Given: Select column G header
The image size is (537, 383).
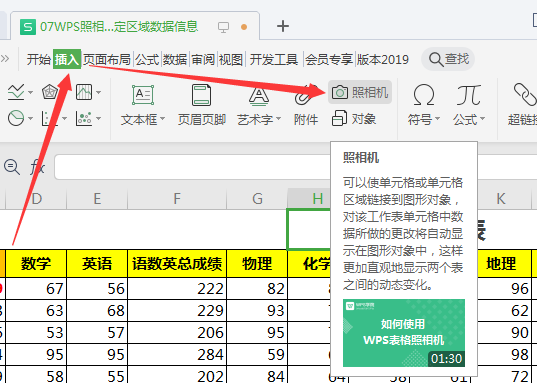Looking at the screenshot, I should [257, 199].
